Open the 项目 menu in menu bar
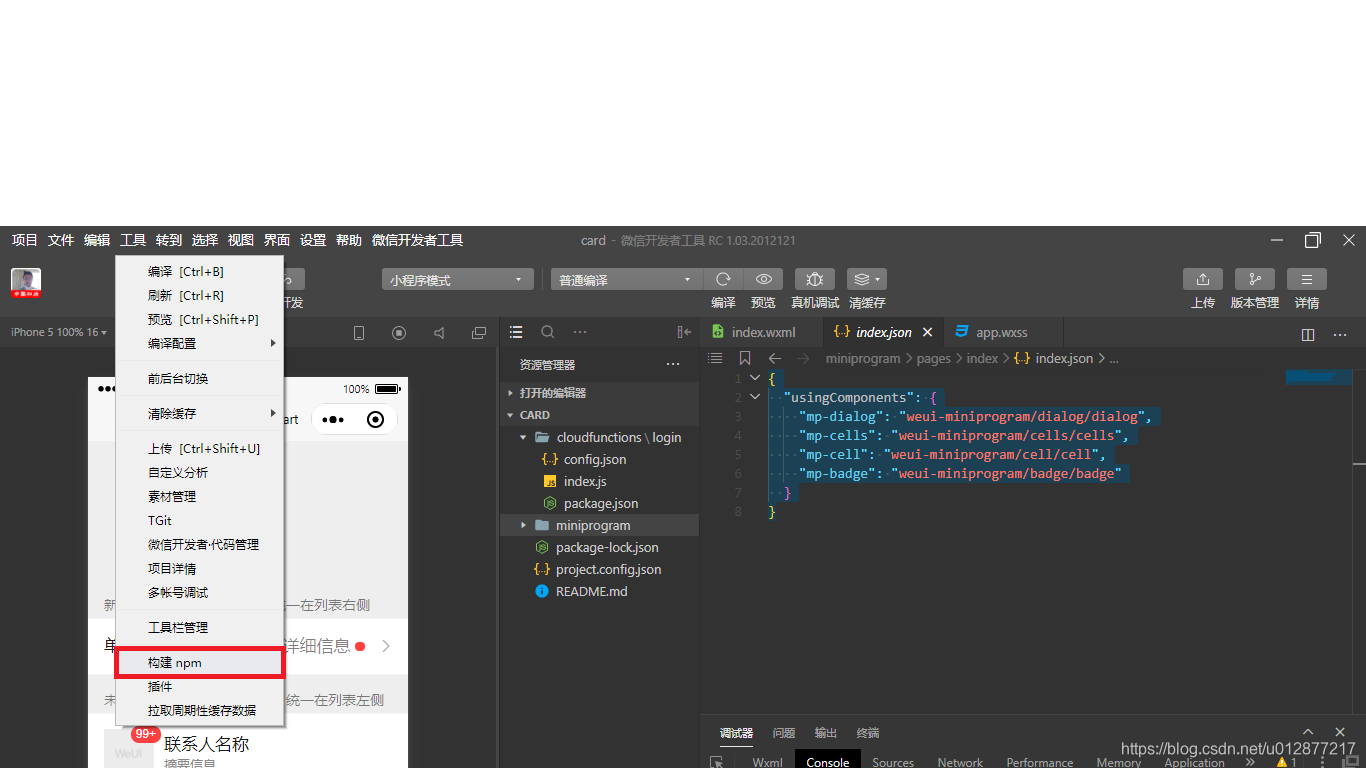1366x768 pixels. [25, 240]
